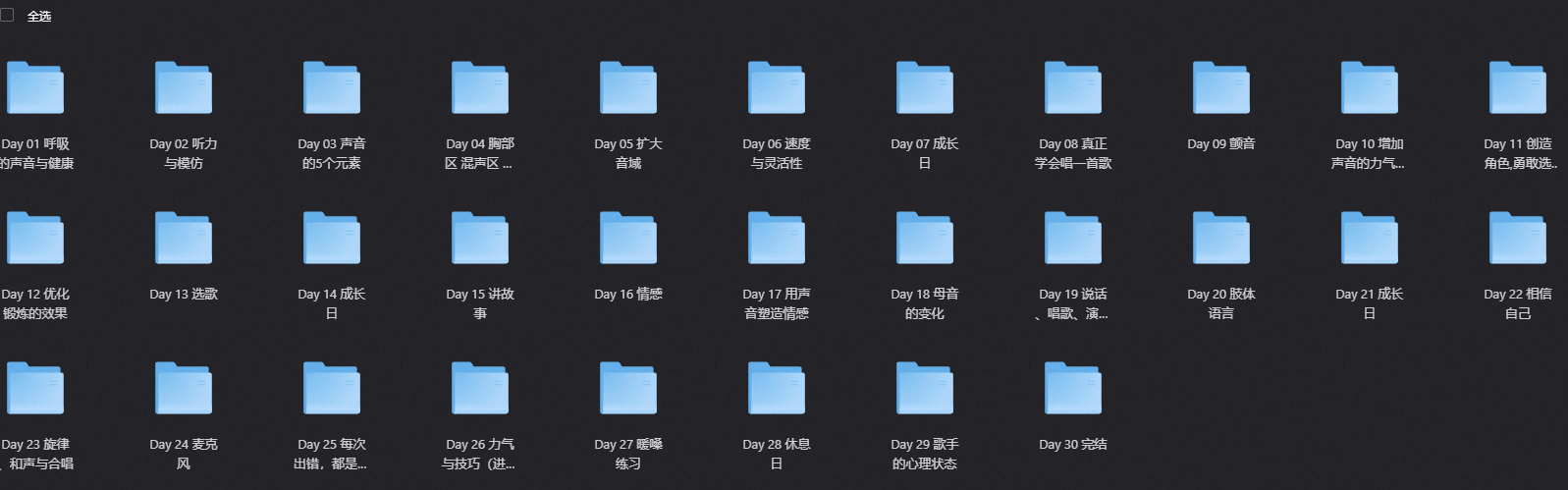Click the Day 28 休息日 folder name
The height and width of the screenshot is (490, 1568).
tap(777, 454)
